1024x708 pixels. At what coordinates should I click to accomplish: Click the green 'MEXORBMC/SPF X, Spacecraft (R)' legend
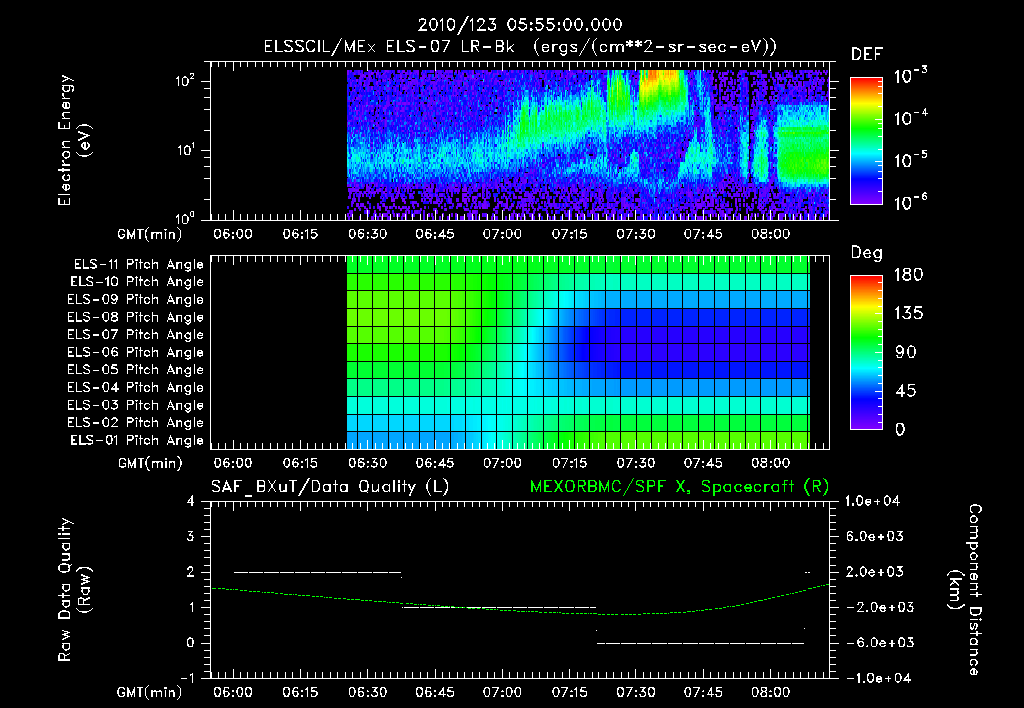point(679,487)
